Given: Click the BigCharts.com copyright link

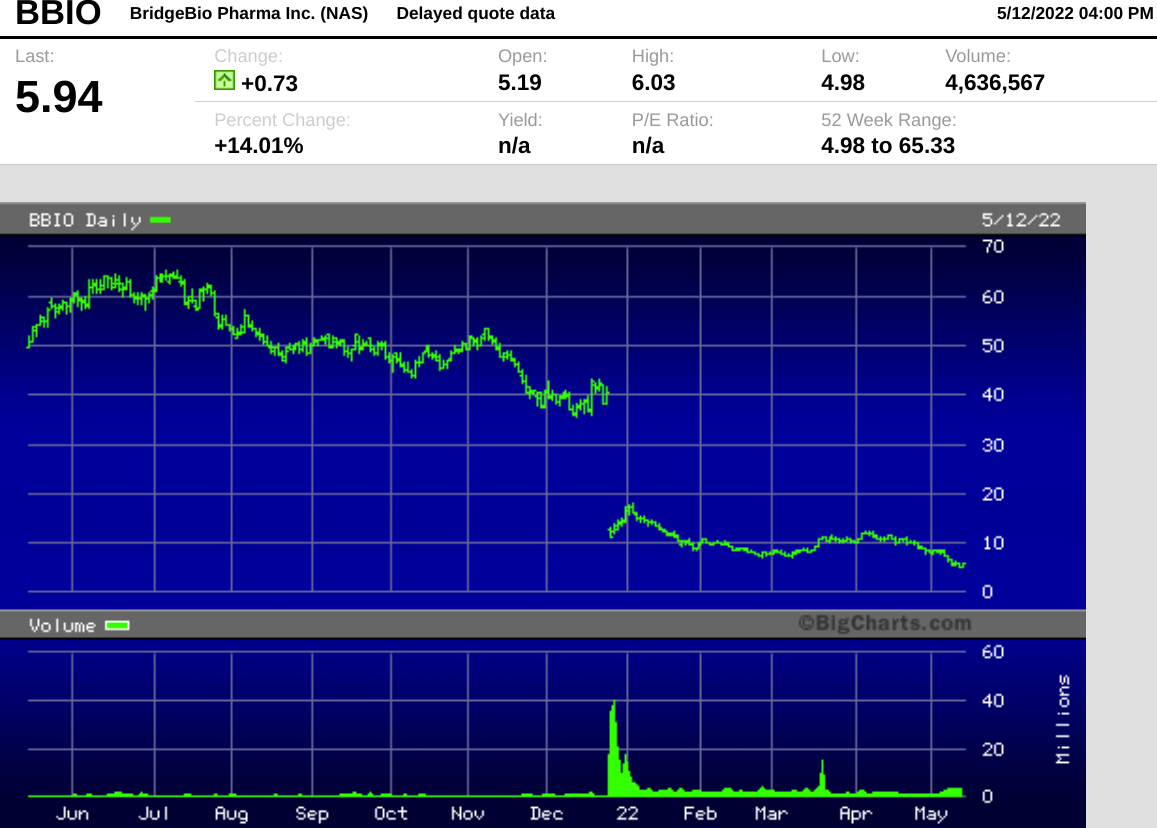Looking at the screenshot, I should coord(886,622).
